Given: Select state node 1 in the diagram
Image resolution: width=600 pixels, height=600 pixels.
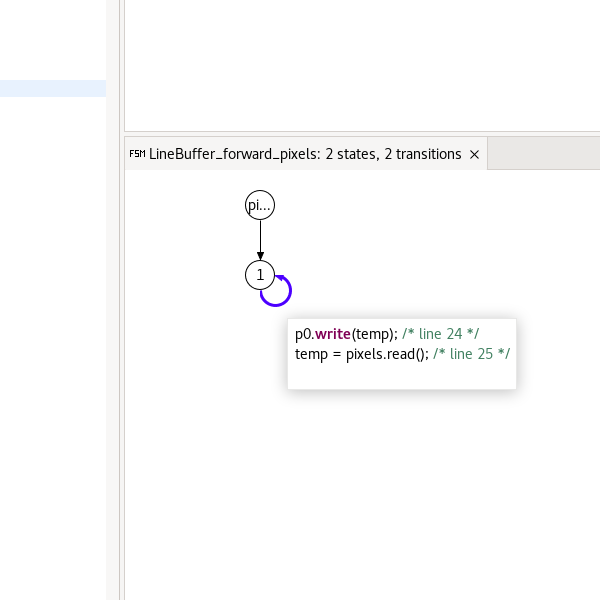Looking at the screenshot, I should tap(260, 274).
